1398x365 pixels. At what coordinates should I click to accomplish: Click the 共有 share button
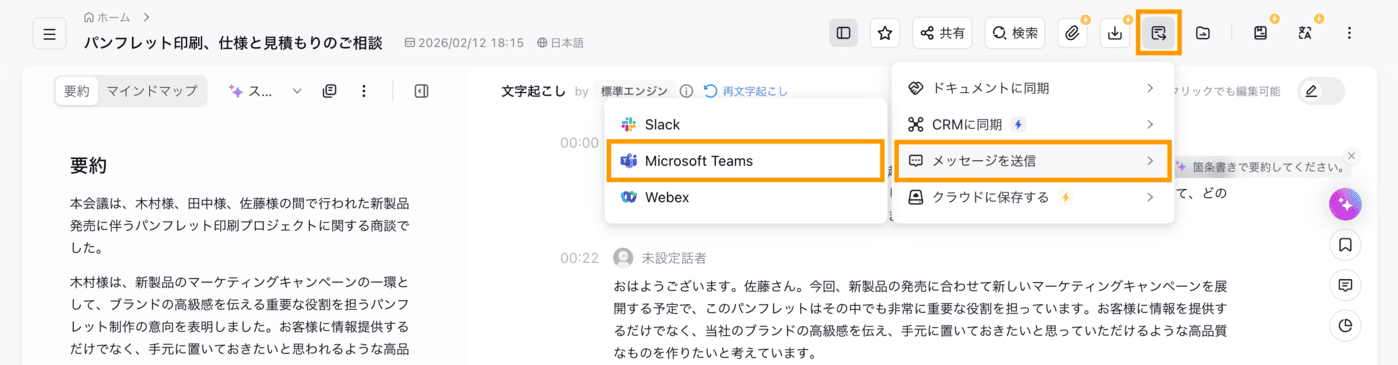click(x=943, y=33)
